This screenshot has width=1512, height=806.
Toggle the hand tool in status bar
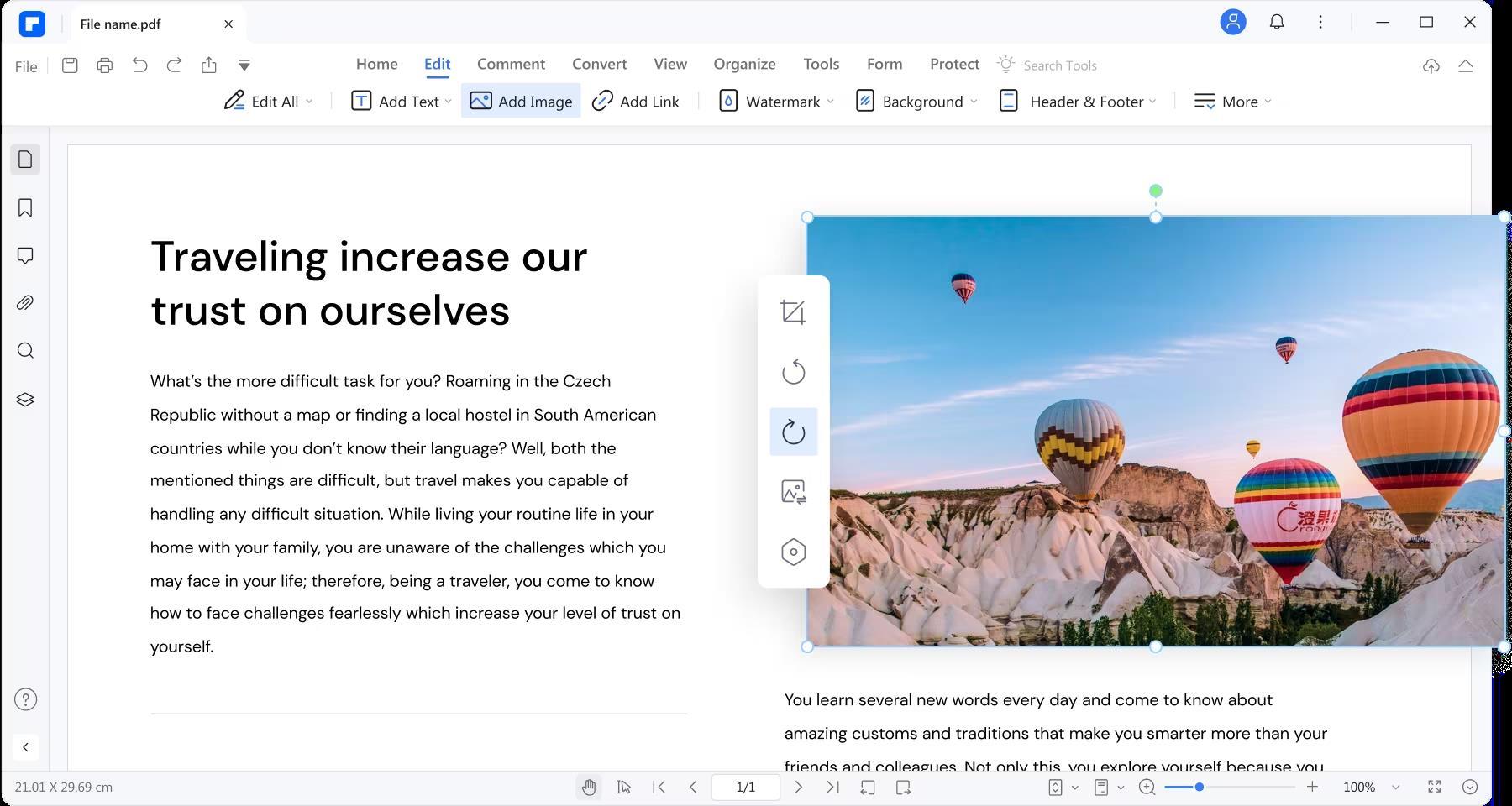point(589,788)
